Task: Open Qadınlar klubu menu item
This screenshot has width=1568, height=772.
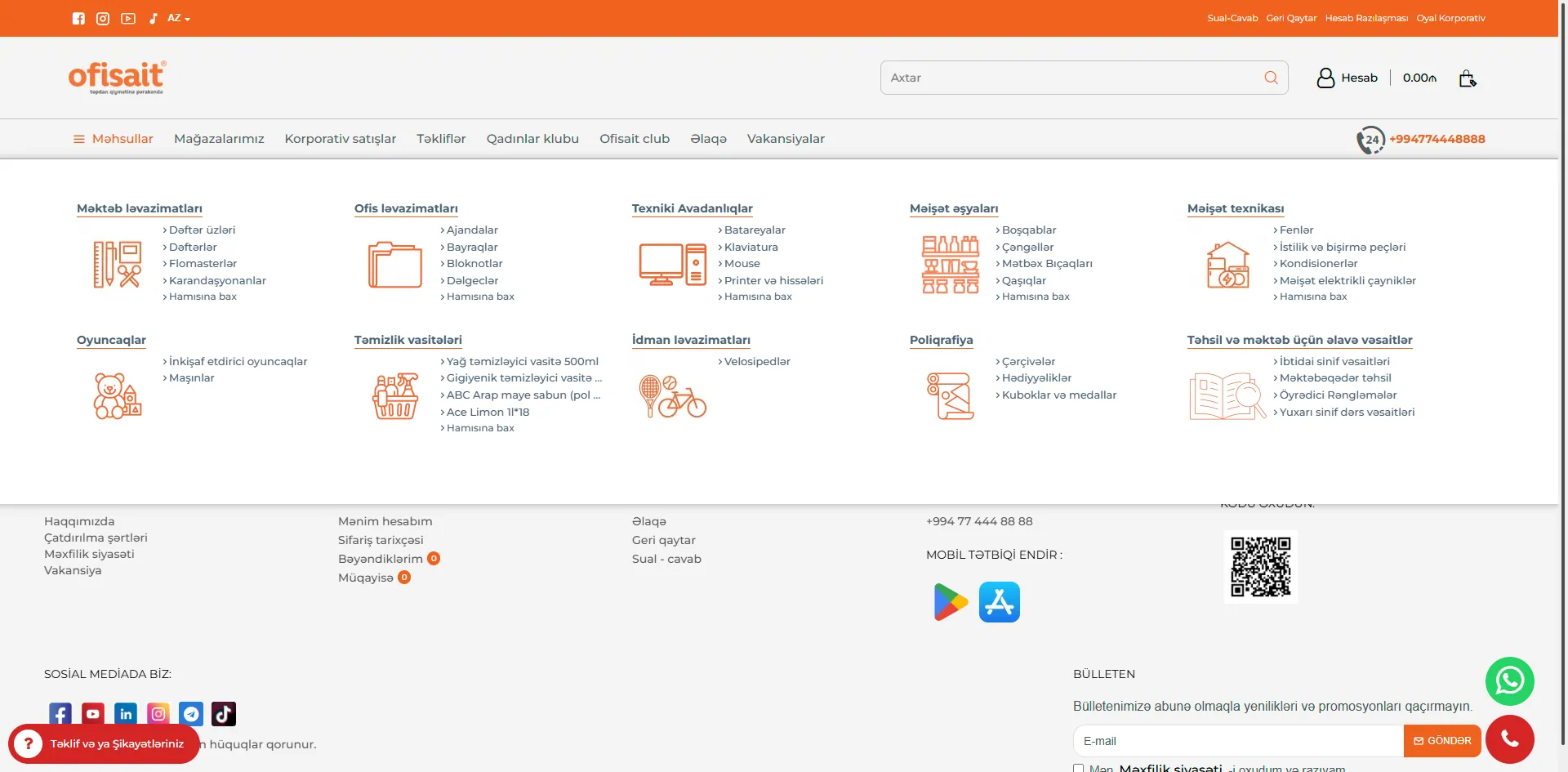Action: point(532,139)
